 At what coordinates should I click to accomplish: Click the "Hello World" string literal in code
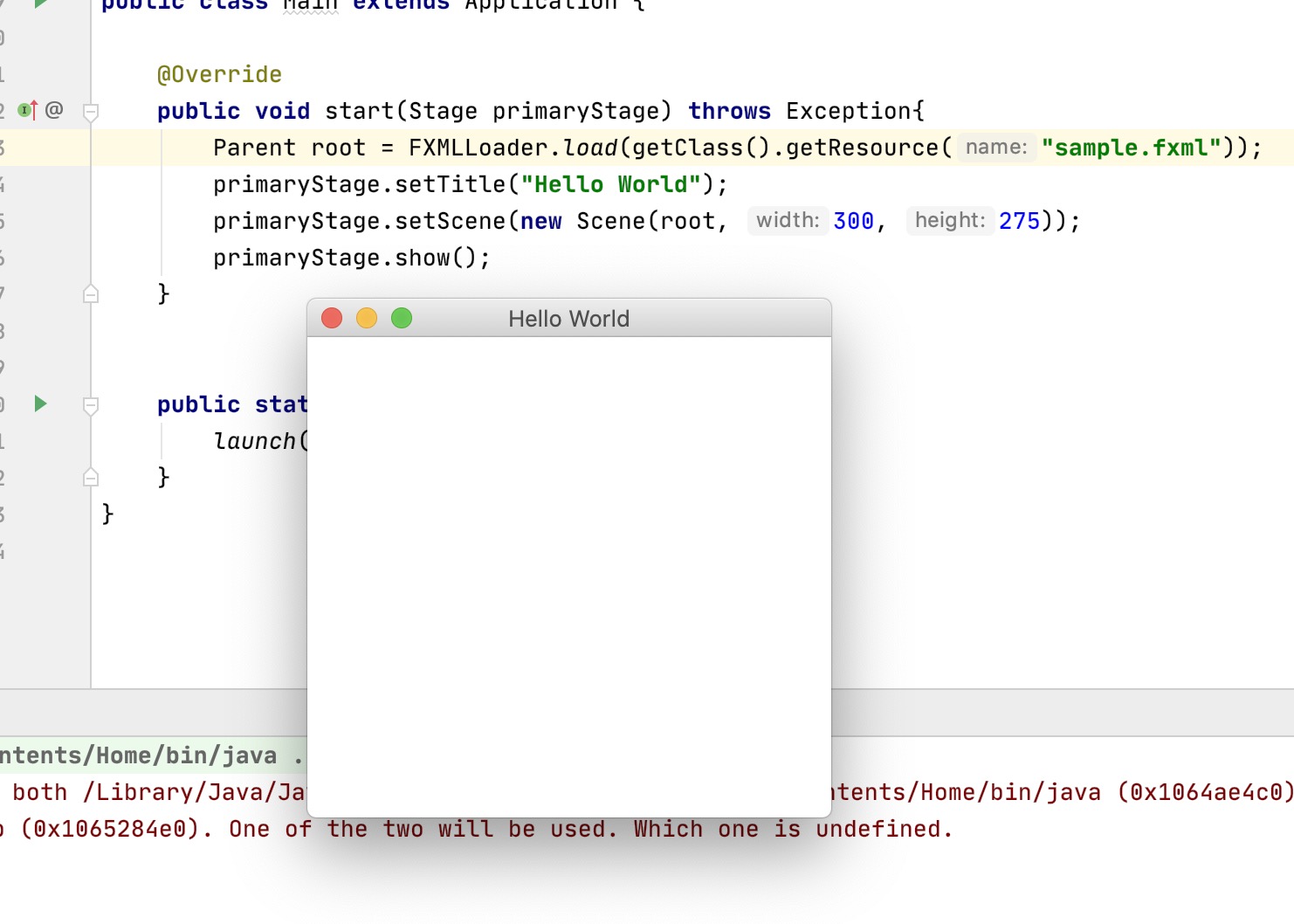610,184
